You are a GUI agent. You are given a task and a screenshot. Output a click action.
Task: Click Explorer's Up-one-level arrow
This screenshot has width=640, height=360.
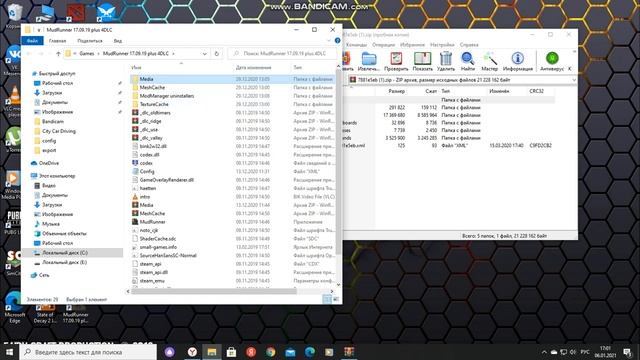58,53
